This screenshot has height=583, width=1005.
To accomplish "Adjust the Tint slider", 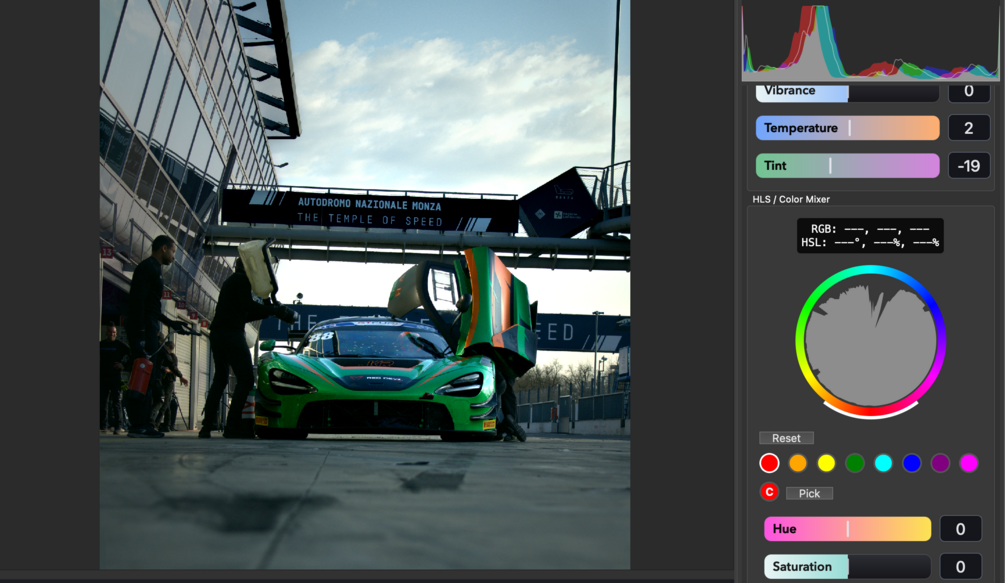I will [847, 166].
